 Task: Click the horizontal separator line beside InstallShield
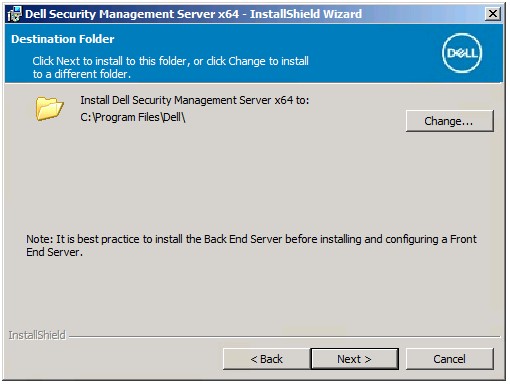284,337
